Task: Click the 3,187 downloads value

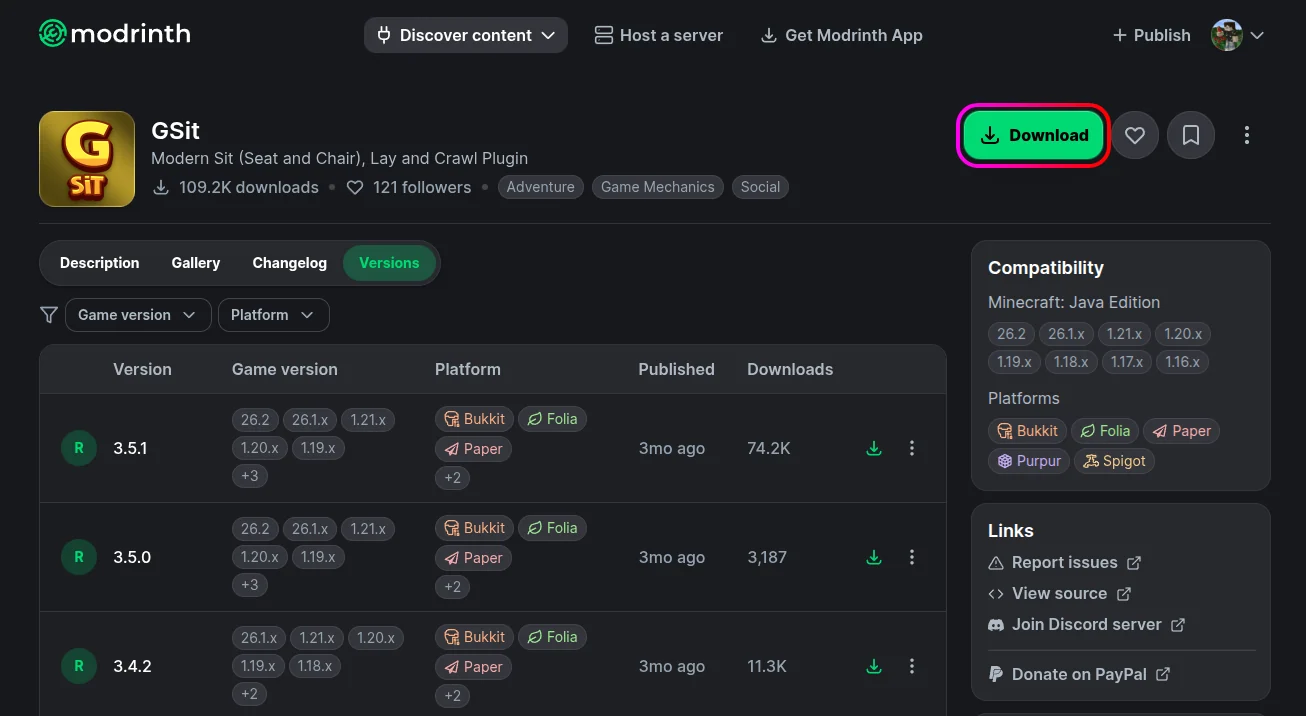Action: [x=767, y=557]
